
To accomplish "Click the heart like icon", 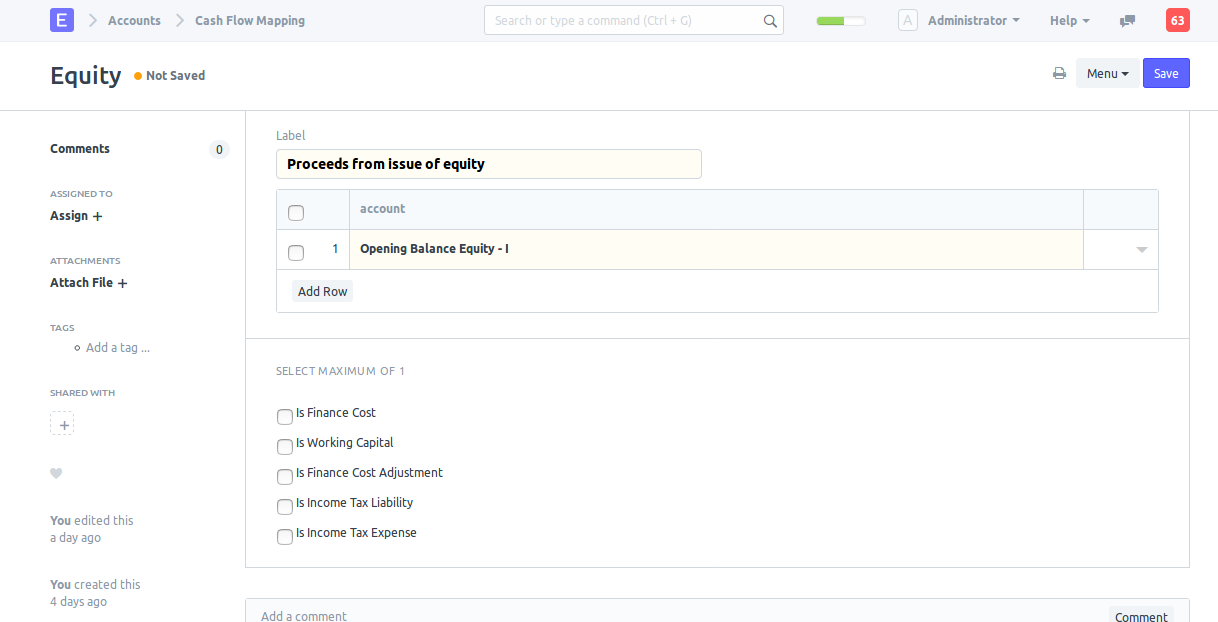I will tap(56, 473).
